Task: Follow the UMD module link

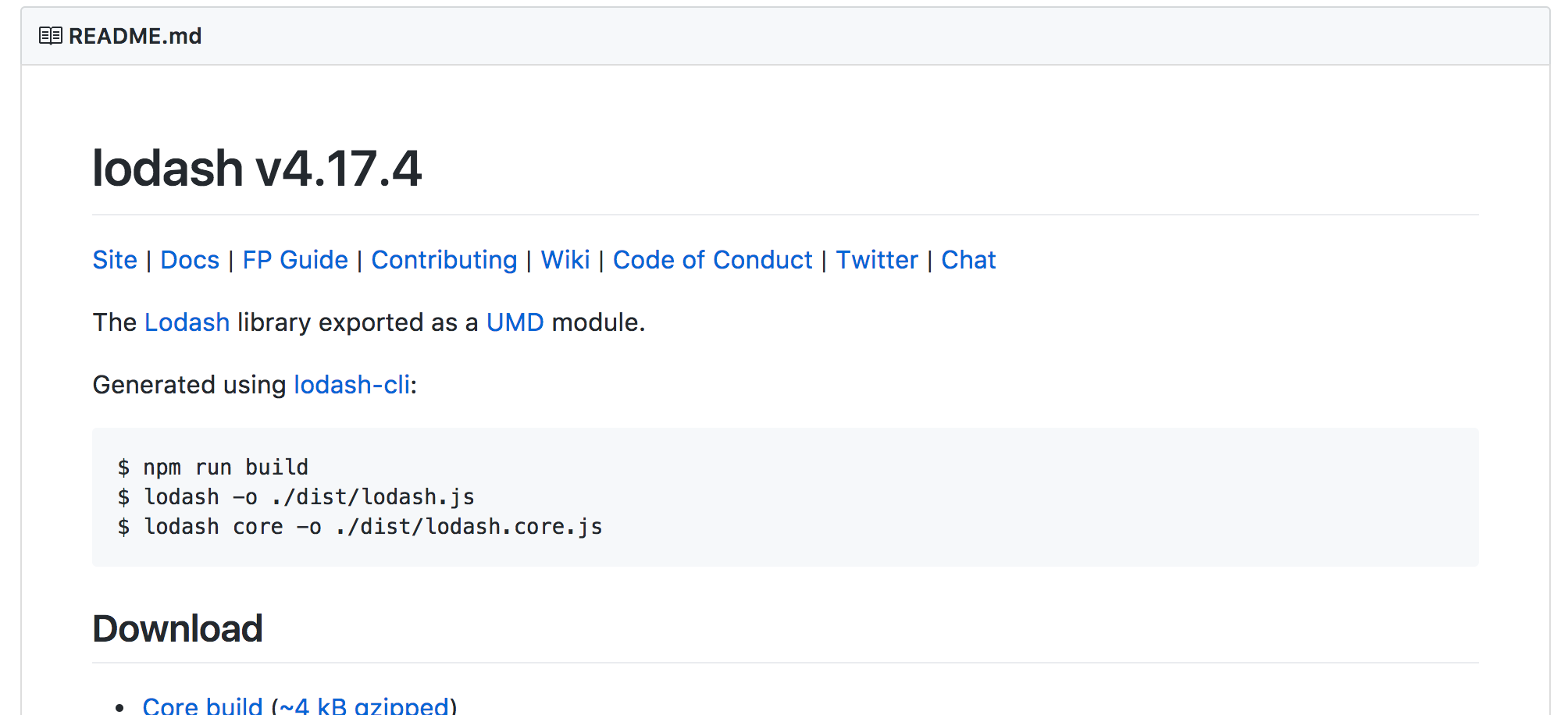Action: tap(515, 322)
